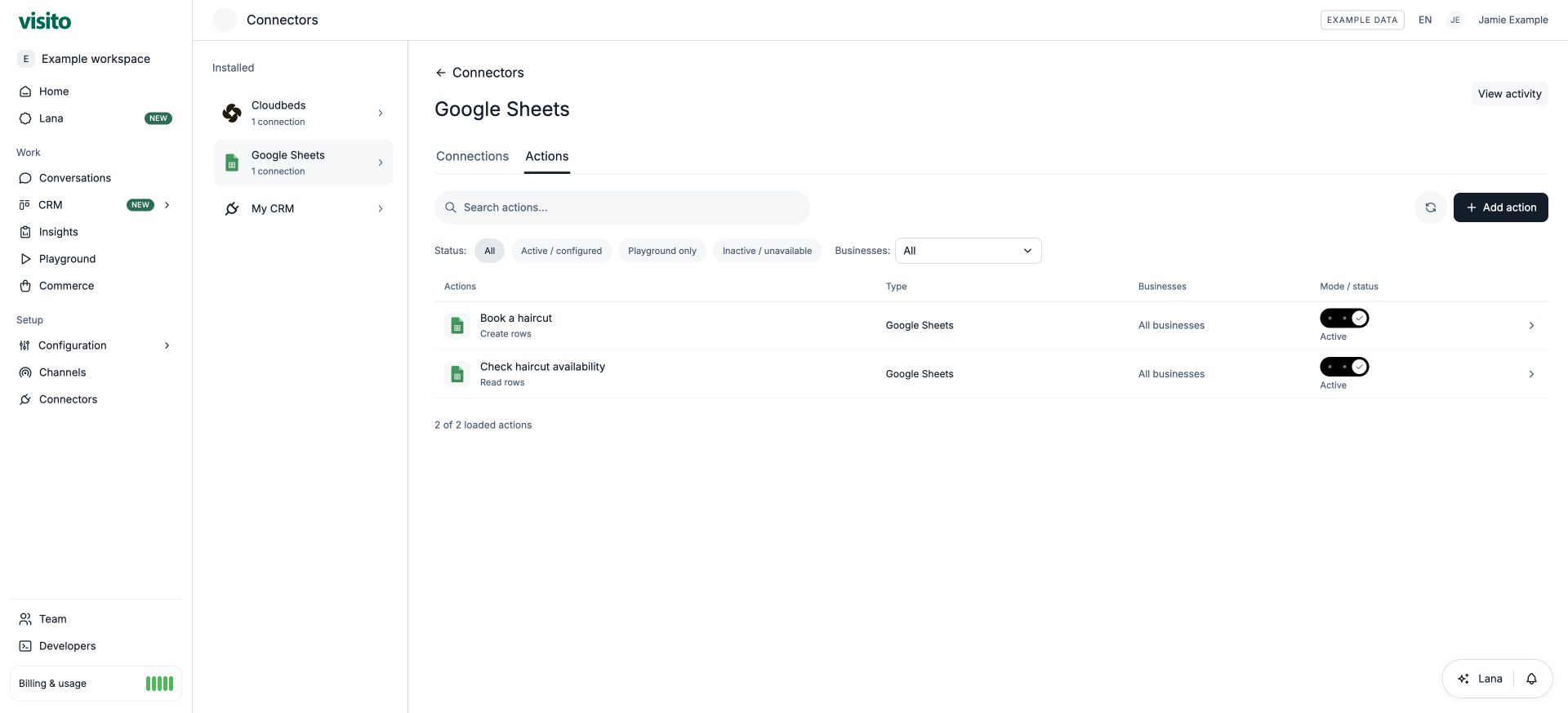Image resolution: width=1568 pixels, height=713 pixels.
Task: Open the Example workspace switcher
Action: tap(96, 59)
